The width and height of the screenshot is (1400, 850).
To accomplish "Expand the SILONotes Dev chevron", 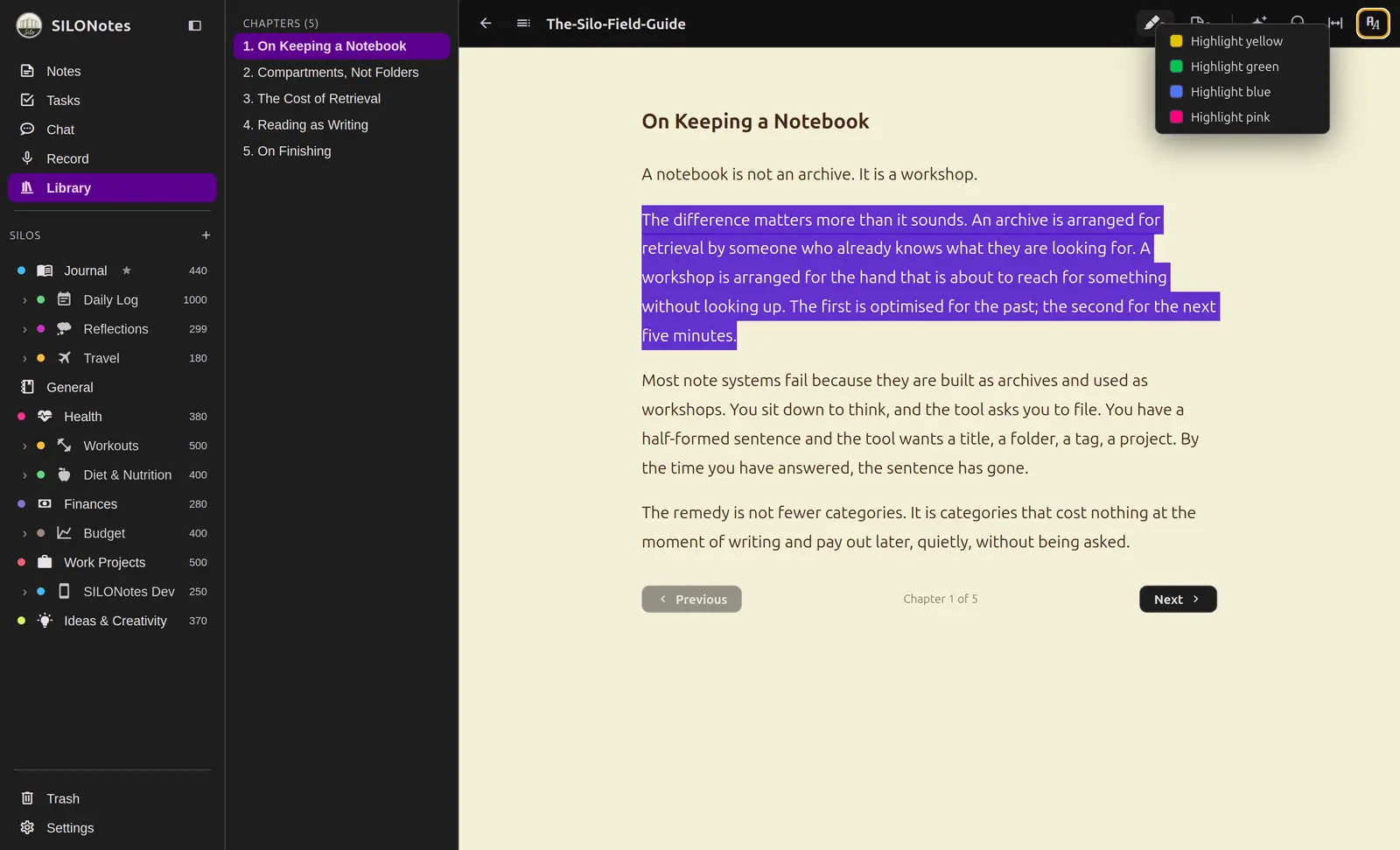I will coord(24,592).
